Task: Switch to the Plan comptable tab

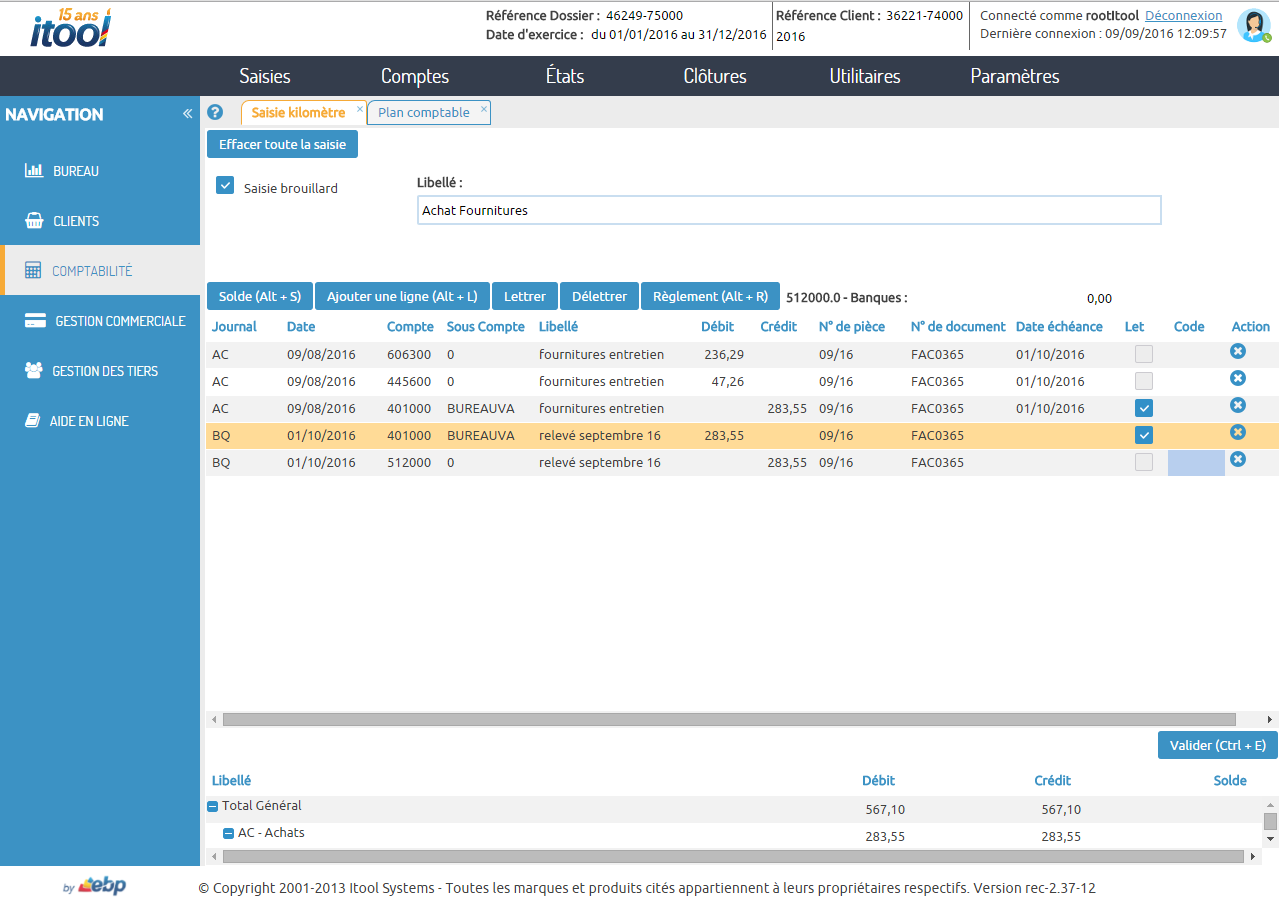Action: [424, 112]
